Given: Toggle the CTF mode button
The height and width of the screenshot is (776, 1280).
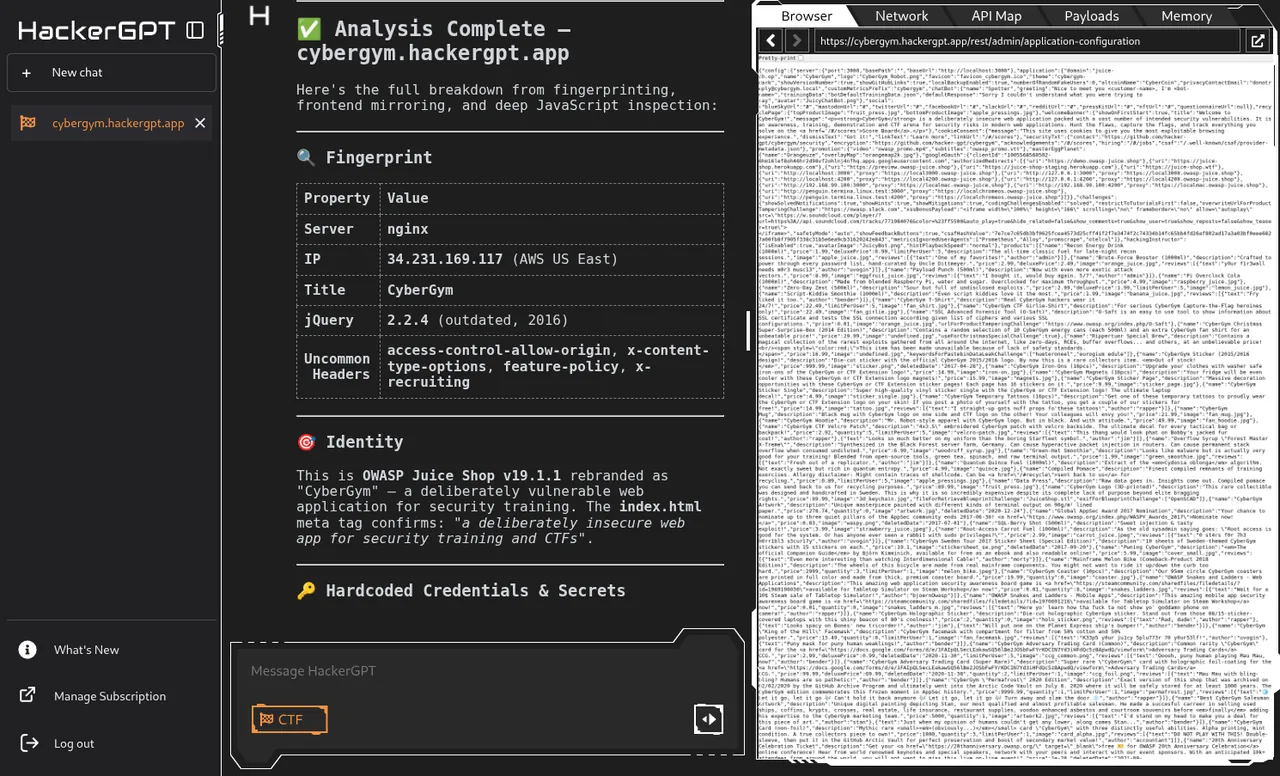Looking at the screenshot, I should point(289,719).
